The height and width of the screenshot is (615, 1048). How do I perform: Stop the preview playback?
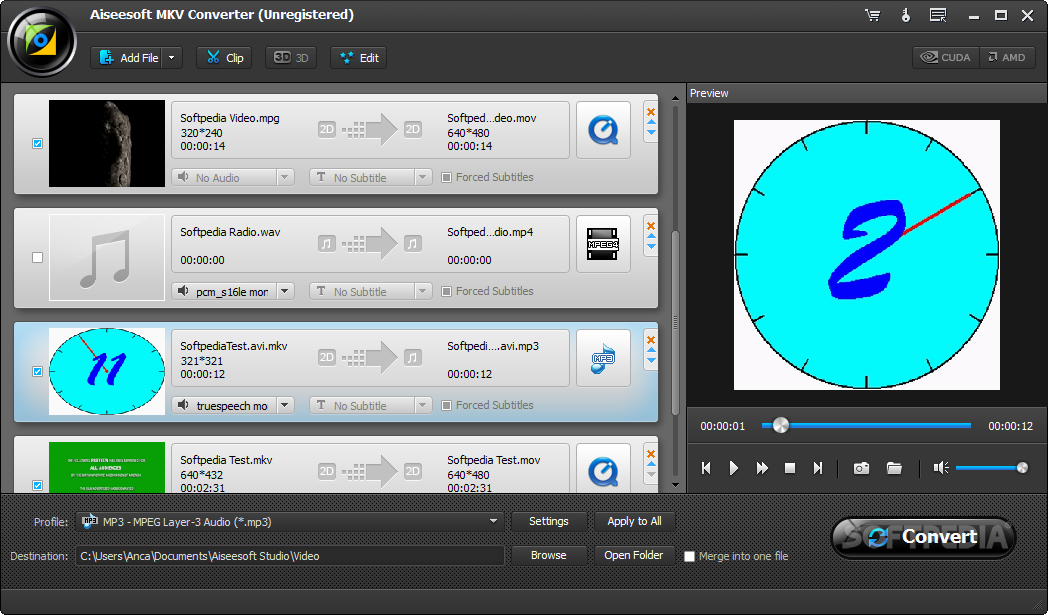click(790, 468)
